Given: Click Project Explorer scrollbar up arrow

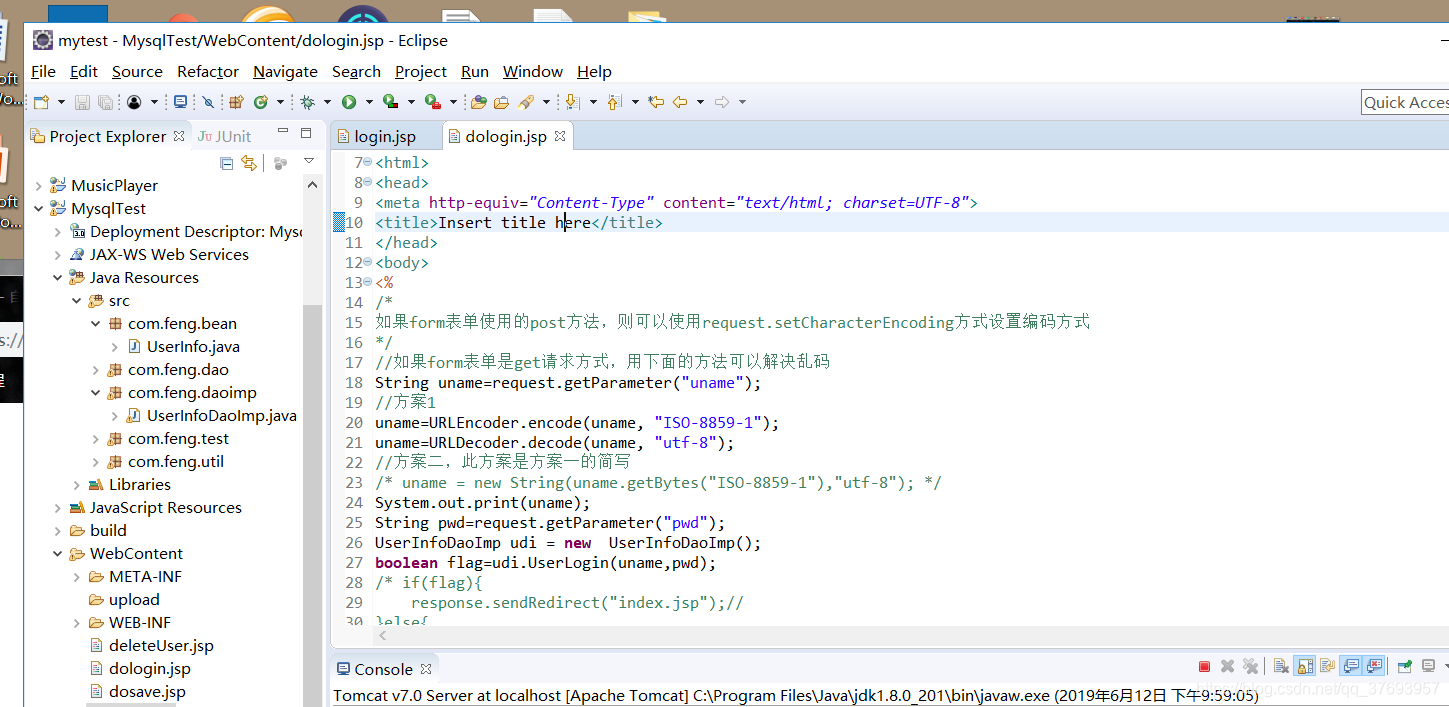Looking at the screenshot, I should coord(312,185).
